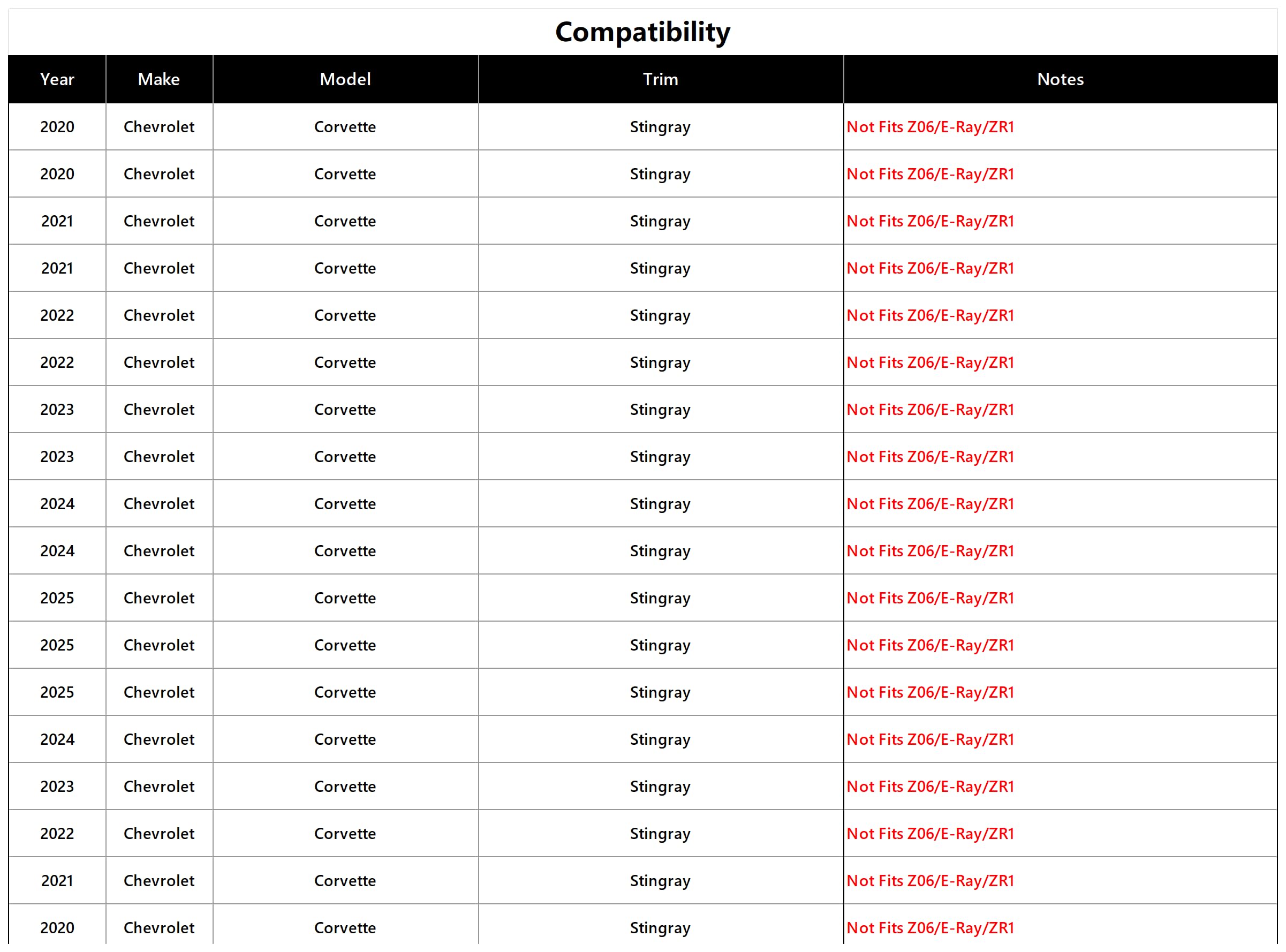Select the first 2021 year cell
1286x952 pixels.
coord(57,221)
